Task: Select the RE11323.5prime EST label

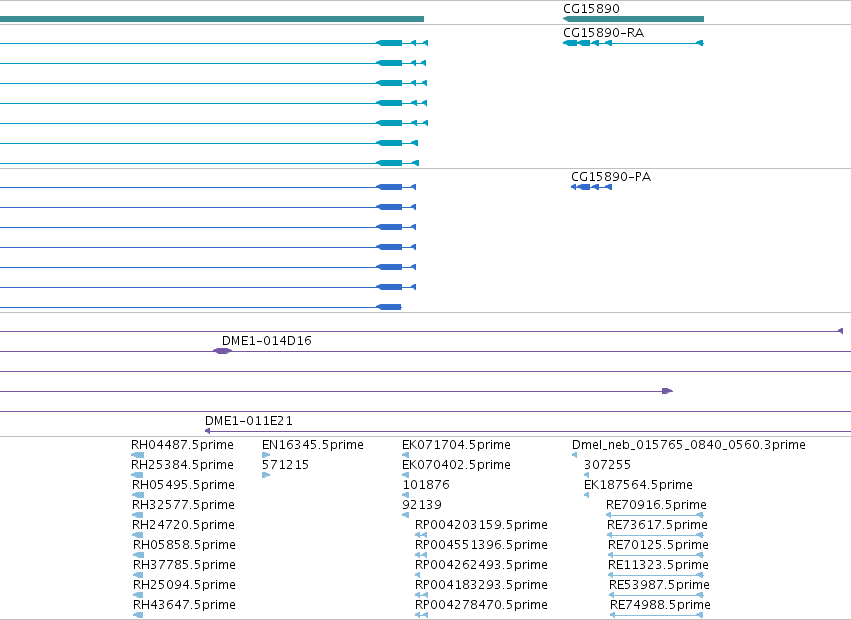Action: pyautogui.click(x=658, y=565)
